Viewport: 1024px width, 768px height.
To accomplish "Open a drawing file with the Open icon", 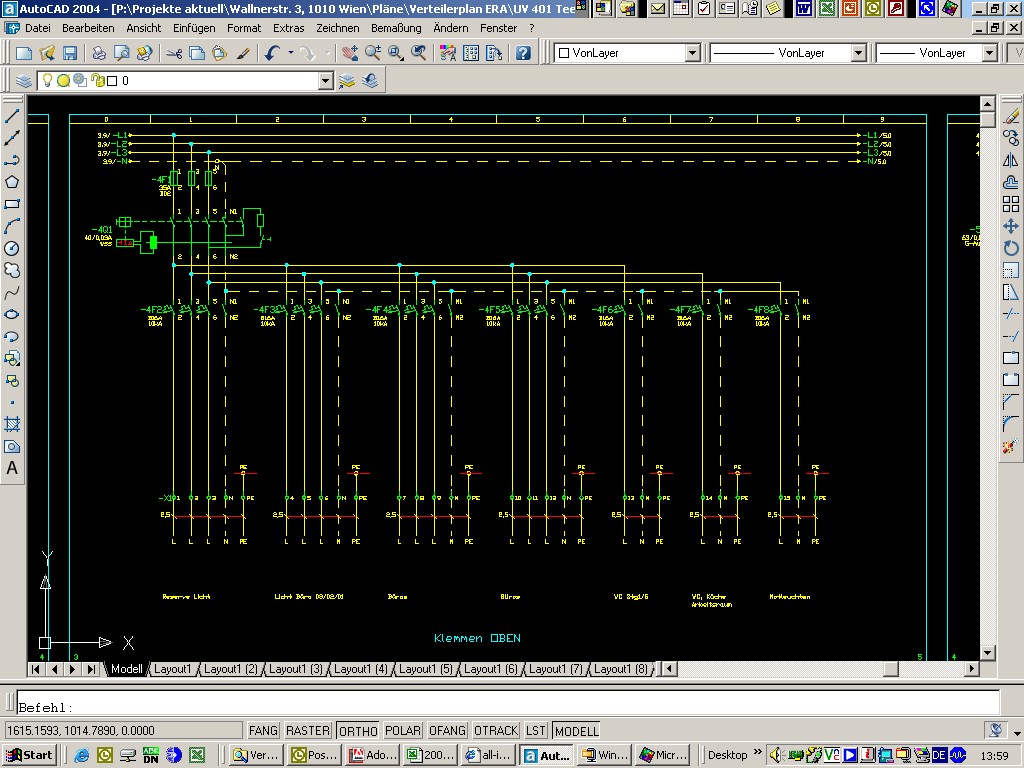I will pyautogui.click(x=47, y=53).
